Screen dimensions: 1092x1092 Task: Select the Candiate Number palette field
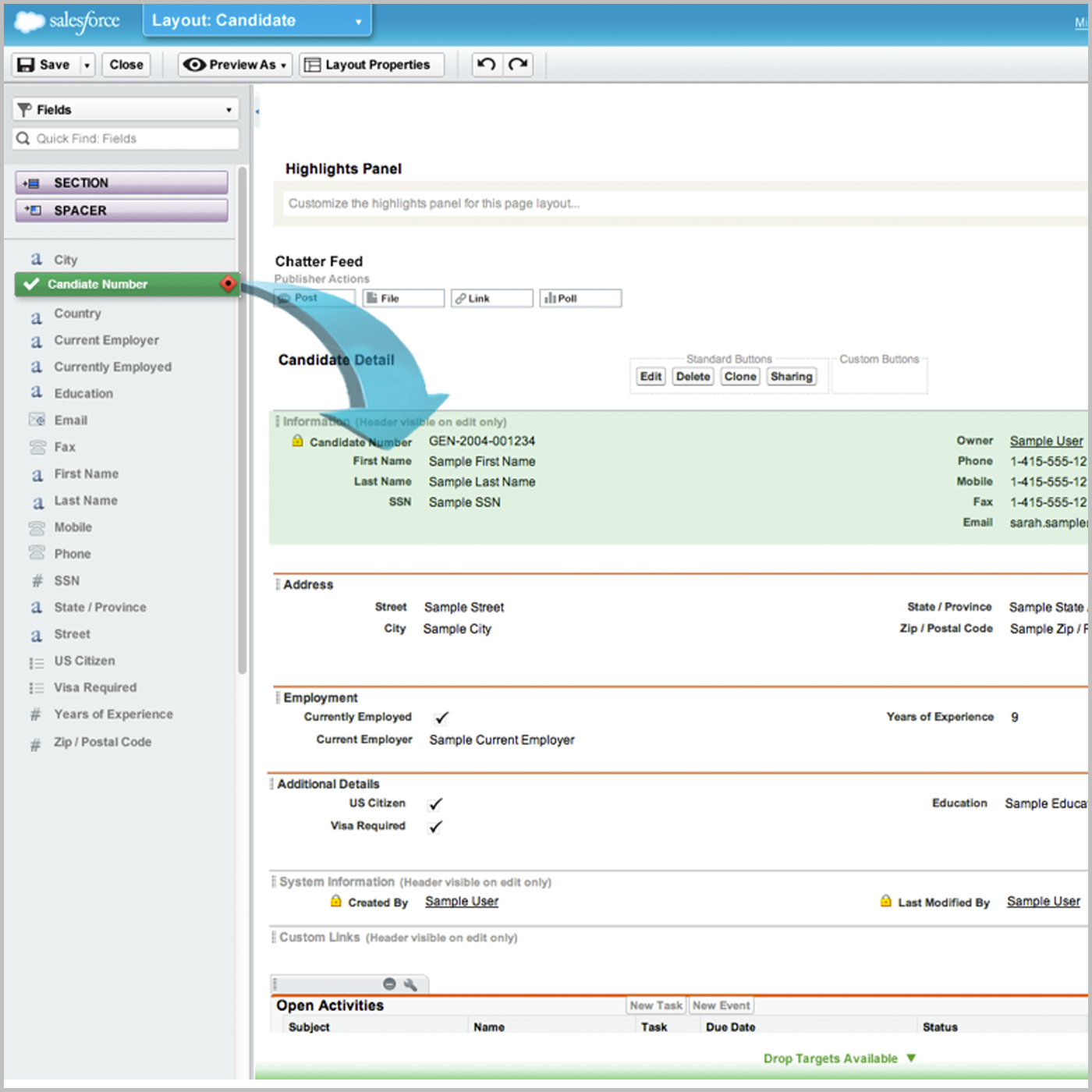click(x=126, y=284)
